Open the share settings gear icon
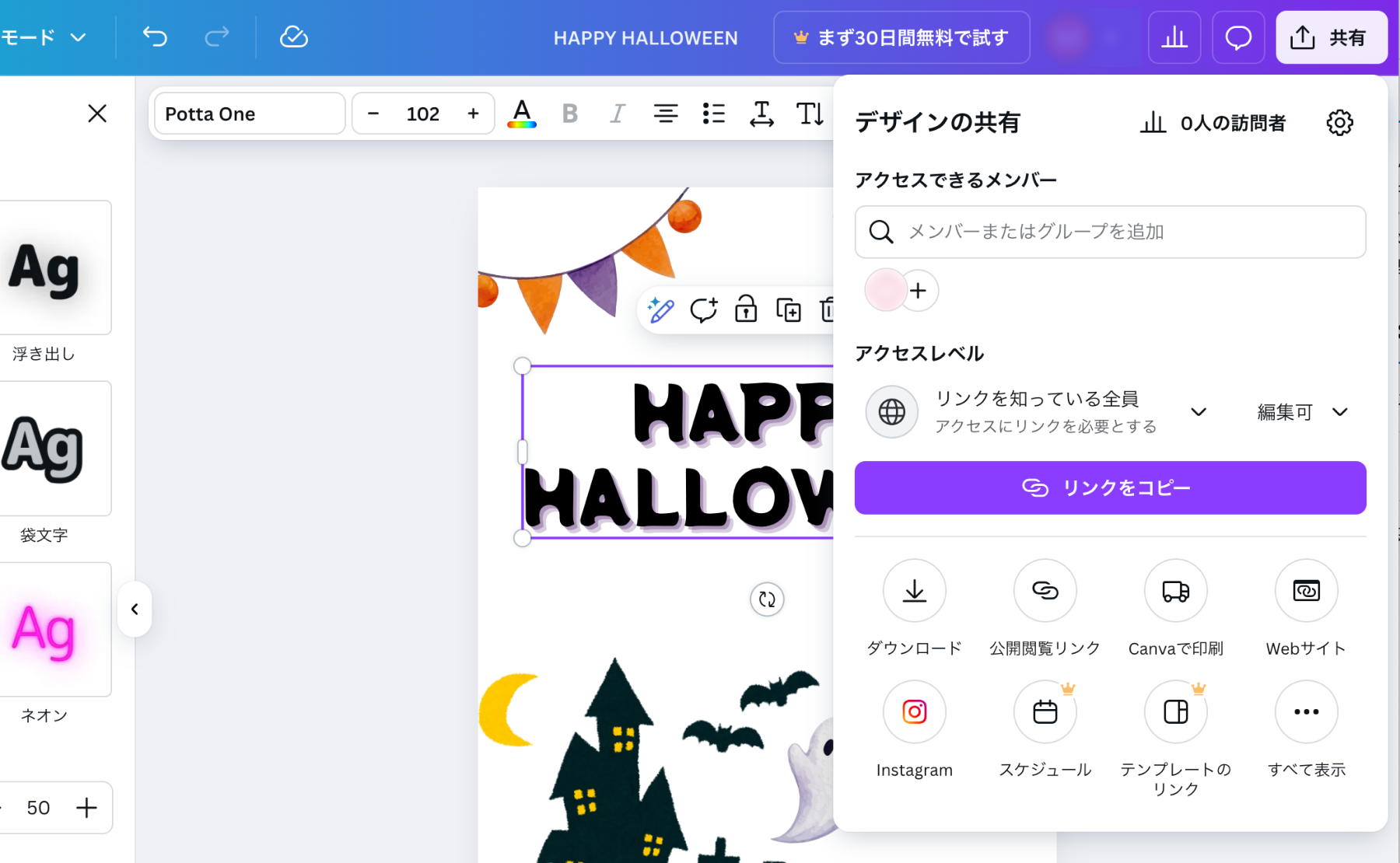Image resolution: width=1400 pixels, height=863 pixels. point(1339,123)
